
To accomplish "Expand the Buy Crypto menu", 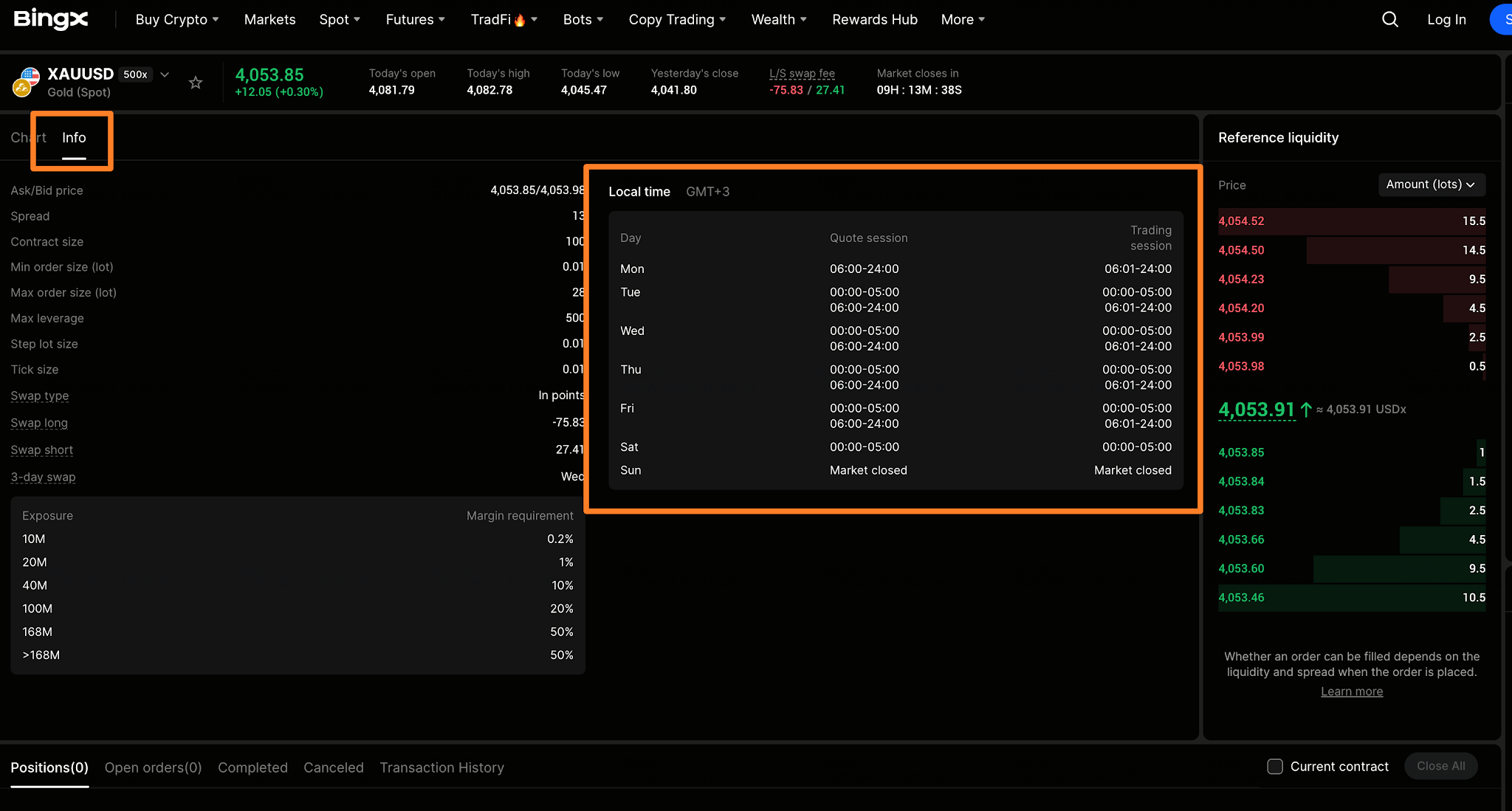I will click(x=177, y=20).
